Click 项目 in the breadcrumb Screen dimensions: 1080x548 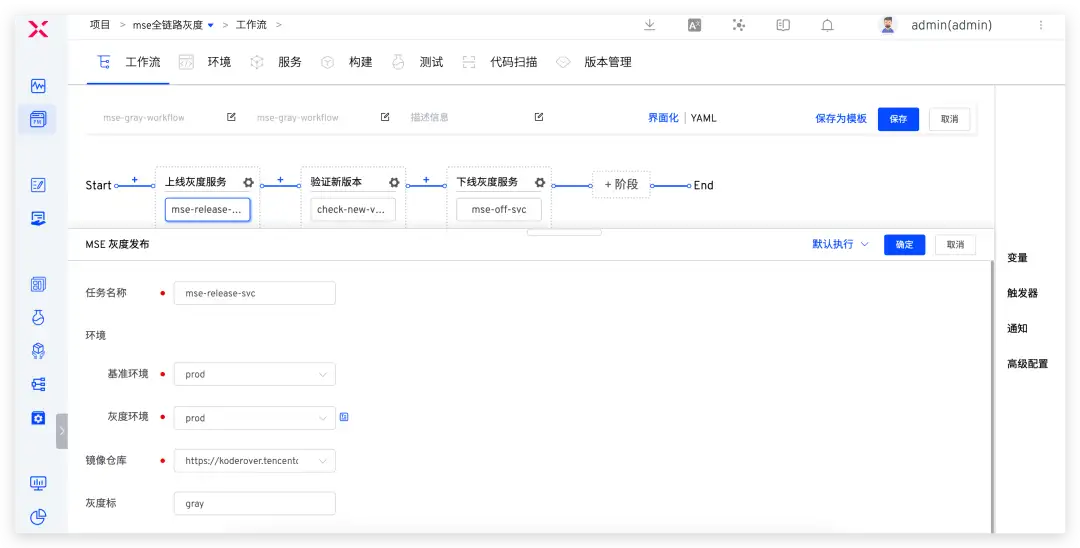click(100, 25)
